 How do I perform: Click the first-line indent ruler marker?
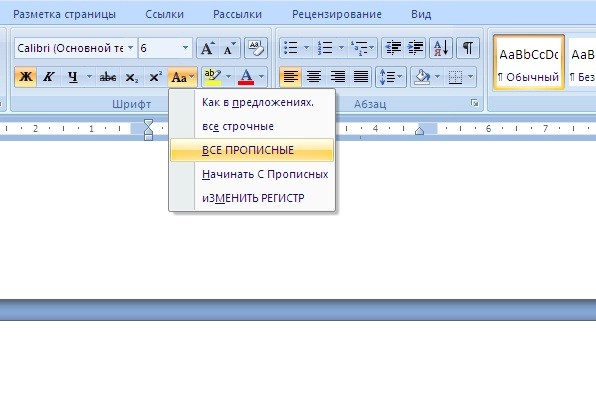149,123
